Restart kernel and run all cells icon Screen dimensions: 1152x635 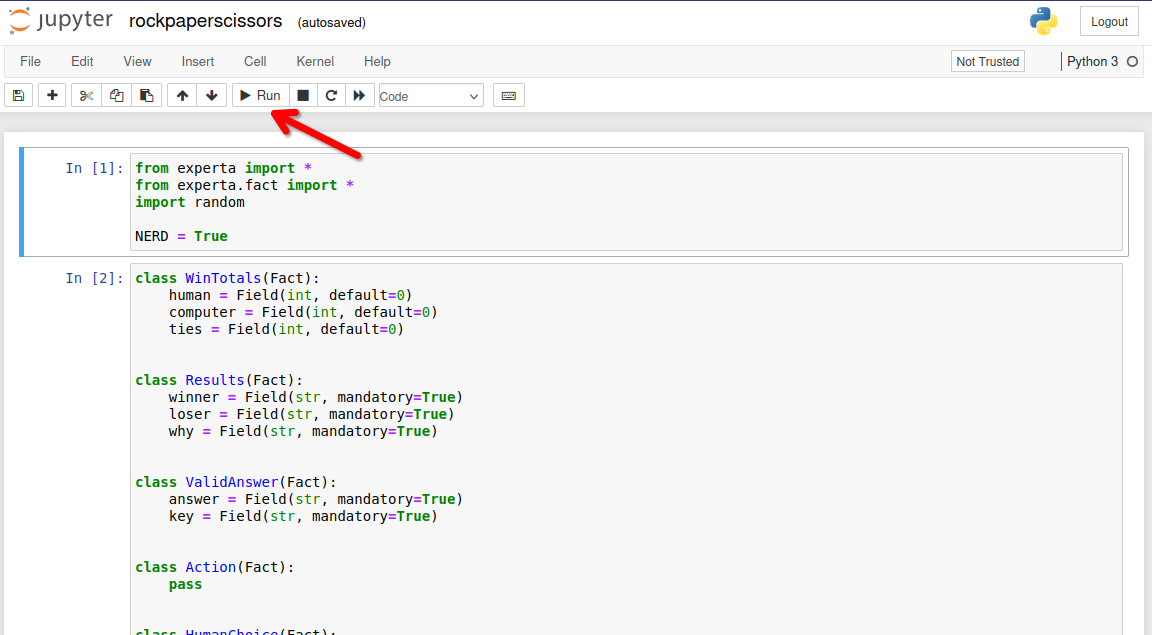pyautogui.click(x=359, y=96)
